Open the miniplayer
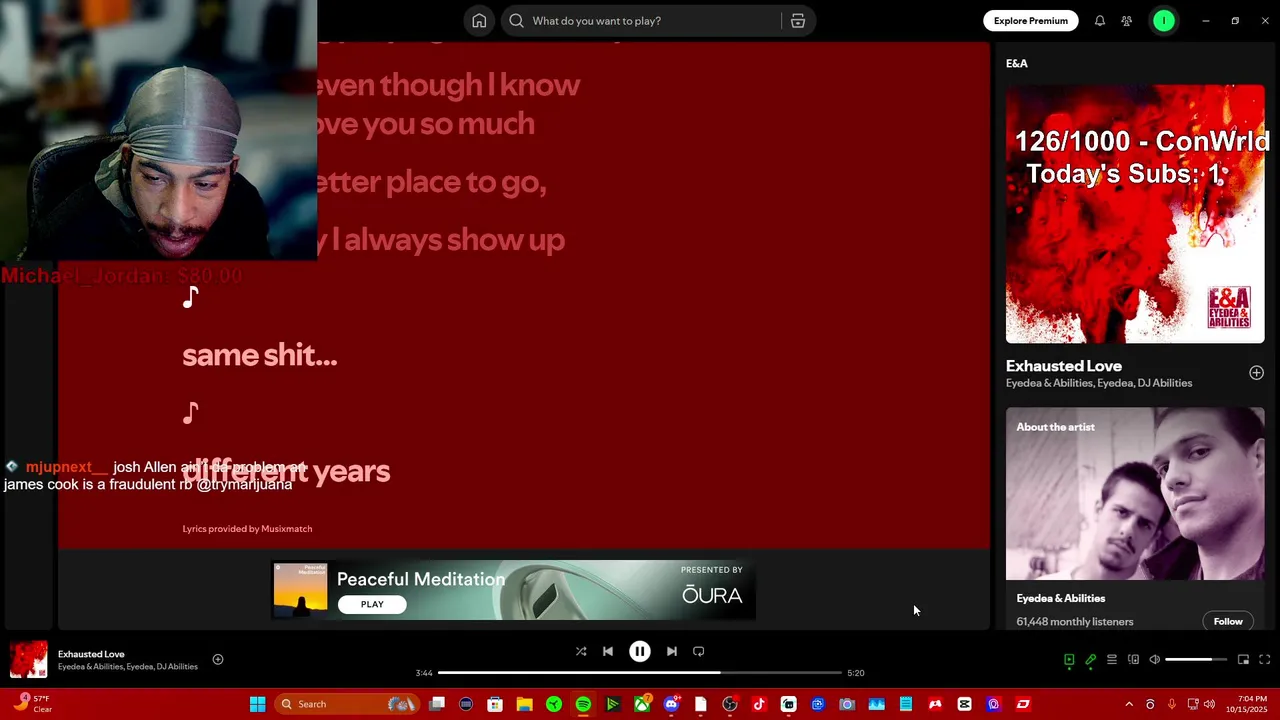 [x=1243, y=660]
